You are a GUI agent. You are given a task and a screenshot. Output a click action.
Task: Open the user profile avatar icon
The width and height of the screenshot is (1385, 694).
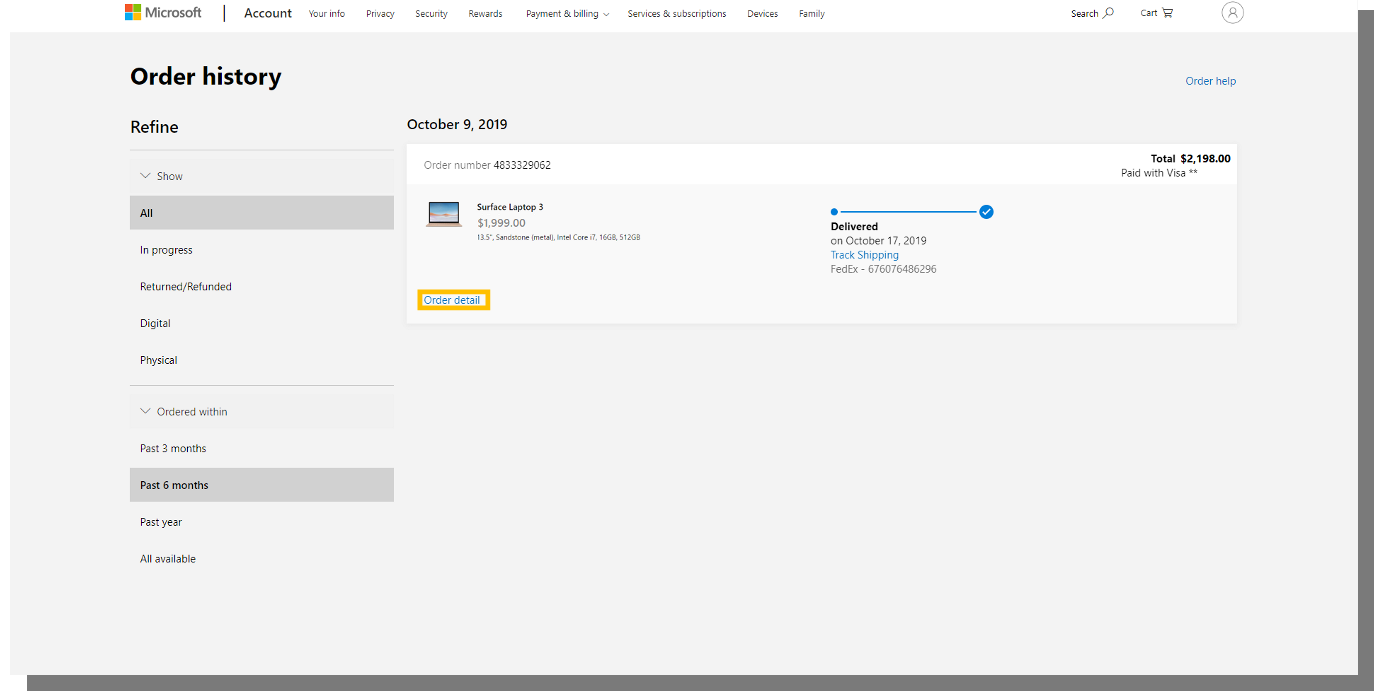(1232, 13)
